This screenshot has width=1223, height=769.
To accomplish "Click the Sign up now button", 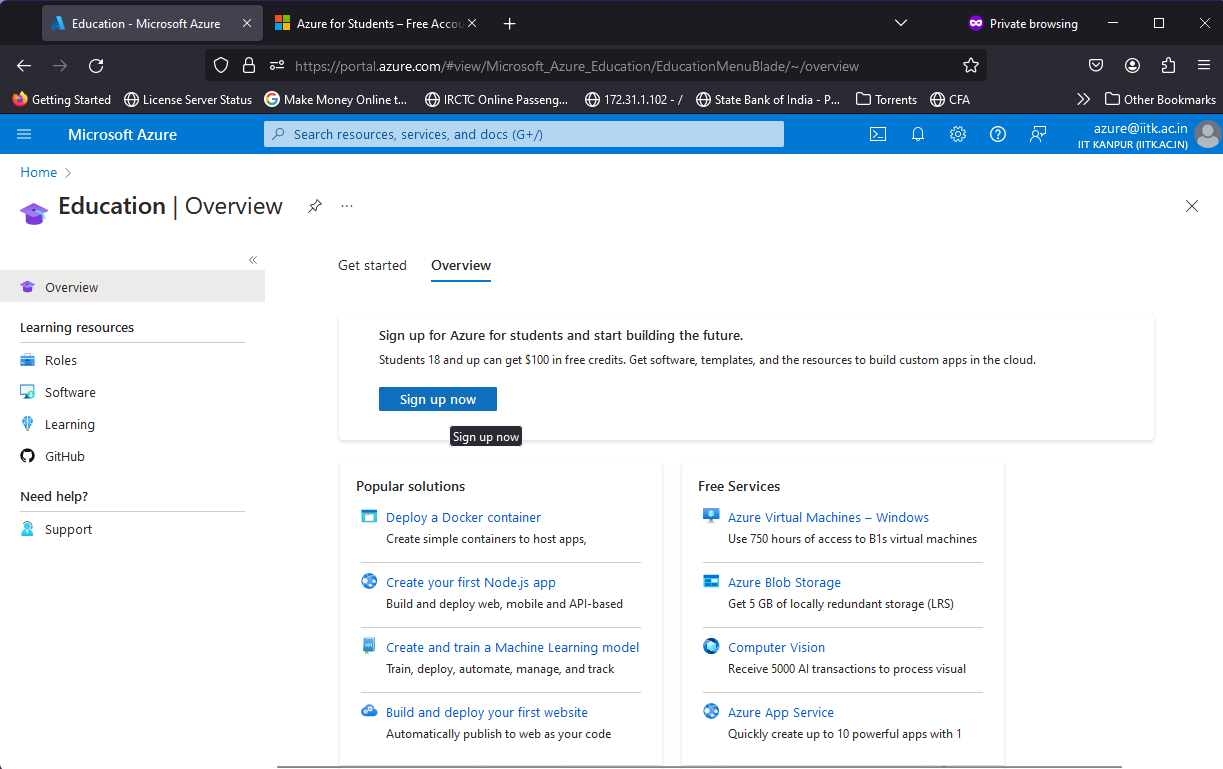I will pyautogui.click(x=437, y=399).
